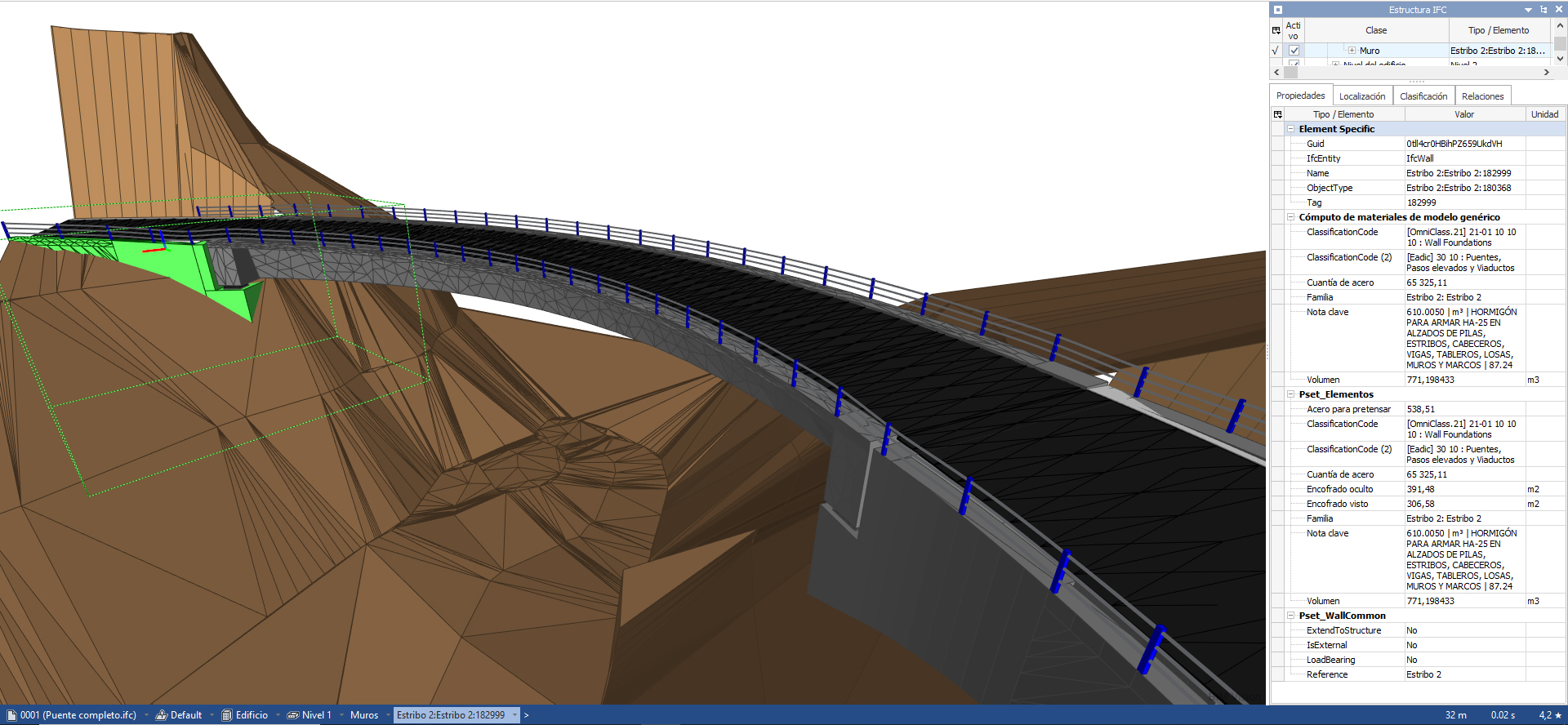Switch to the Relaciones tab
Image resolution: width=1568 pixels, height=725 pixels.
[1482, 96]
